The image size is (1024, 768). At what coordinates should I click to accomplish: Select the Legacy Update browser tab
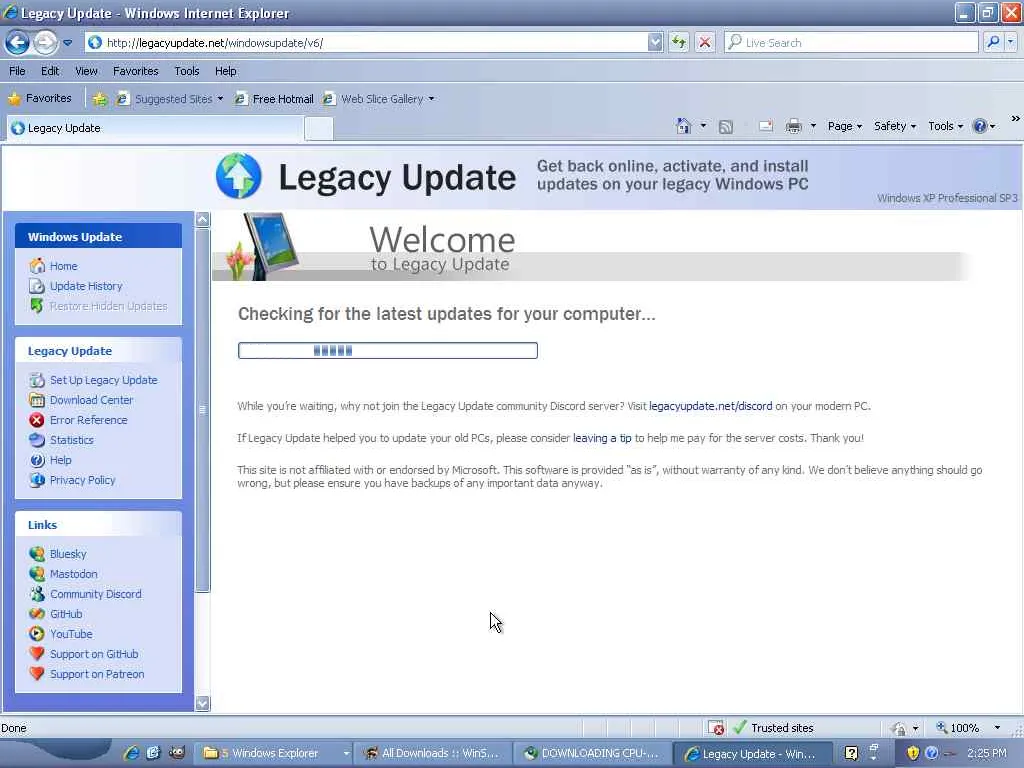[155, 128]
